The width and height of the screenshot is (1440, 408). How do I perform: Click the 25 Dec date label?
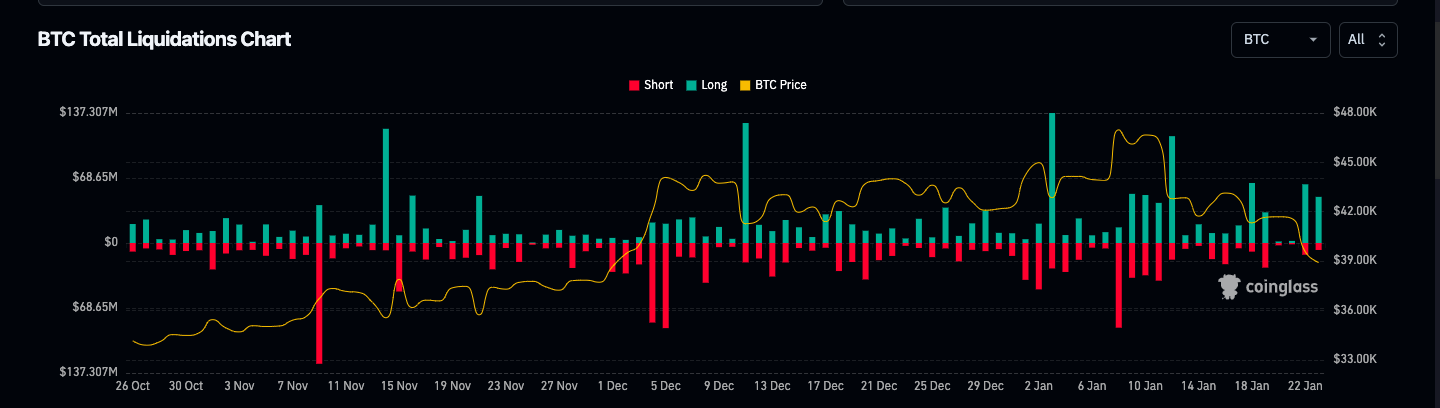(x=932, y=385)
